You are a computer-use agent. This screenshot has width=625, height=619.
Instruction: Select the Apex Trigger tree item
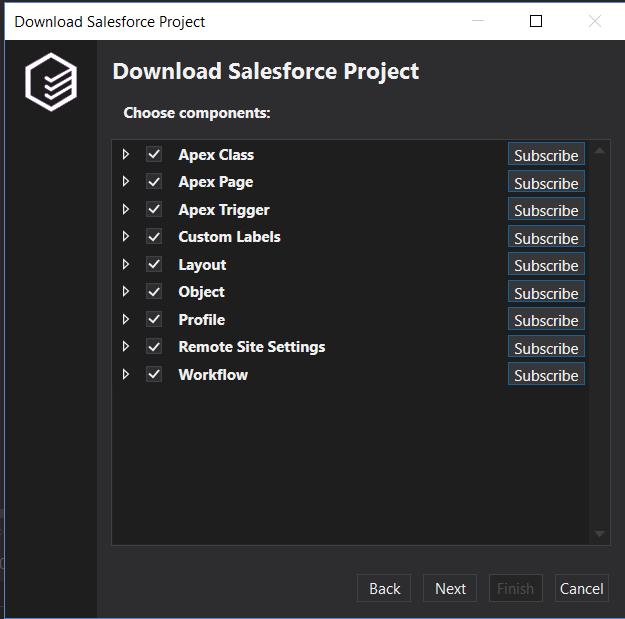pyautogui.click(x=223, y=210)
